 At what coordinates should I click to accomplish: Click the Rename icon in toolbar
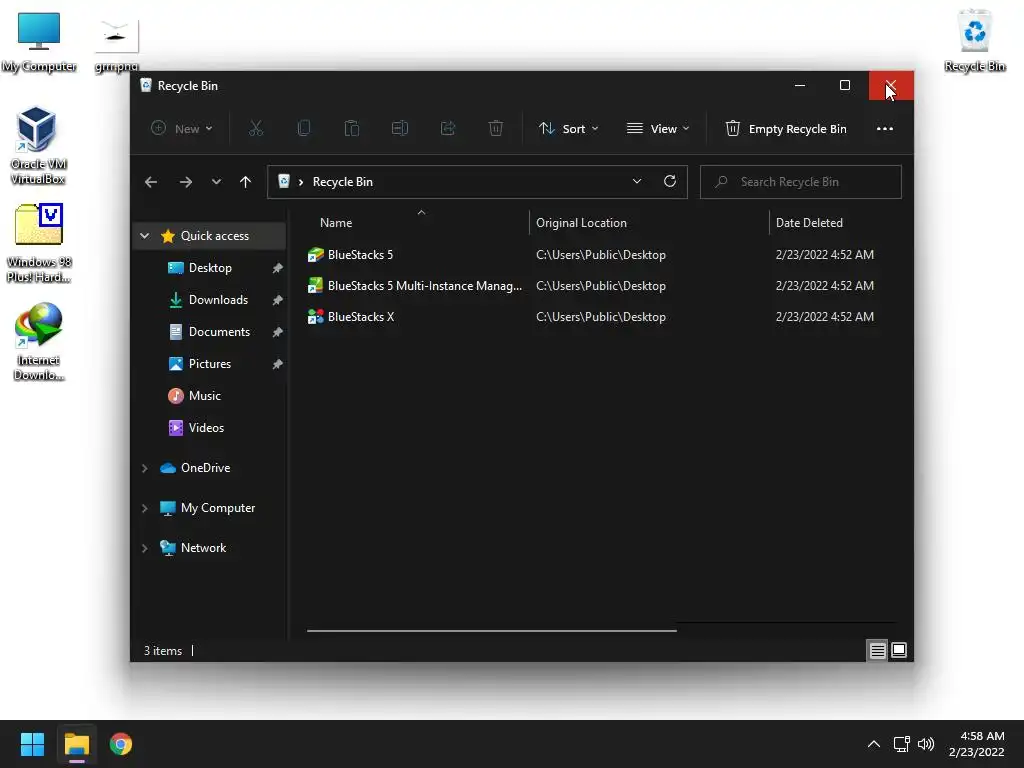click(400, 129)
